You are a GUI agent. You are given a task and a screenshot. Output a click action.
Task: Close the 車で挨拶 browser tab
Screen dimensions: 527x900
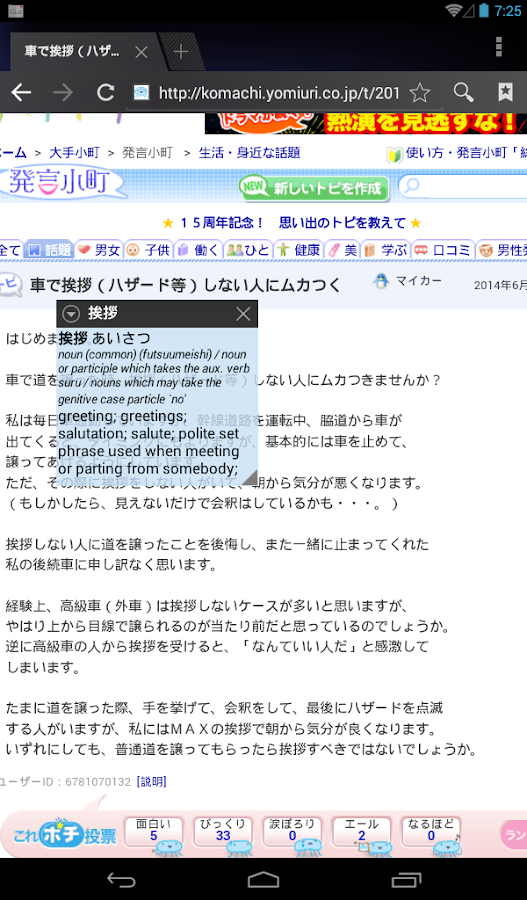click(x=141, y=53)
